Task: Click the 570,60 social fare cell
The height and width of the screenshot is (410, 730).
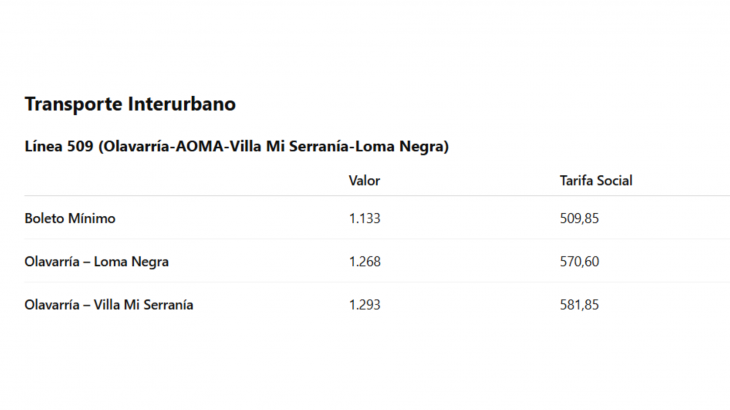Action: 579,262
